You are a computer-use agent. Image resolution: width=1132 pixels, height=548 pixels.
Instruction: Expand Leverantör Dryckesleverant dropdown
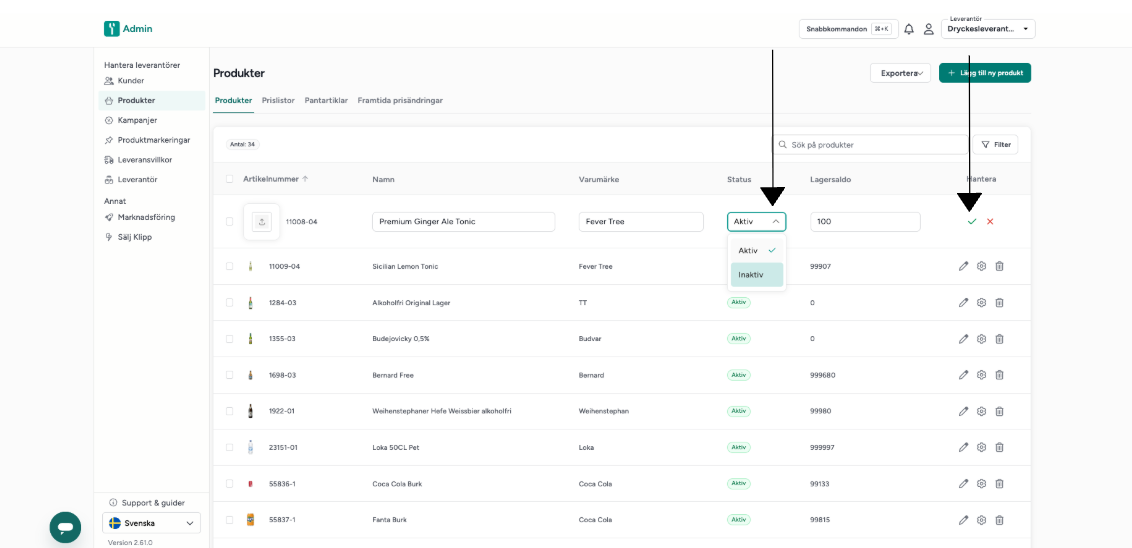click(988, 29)
